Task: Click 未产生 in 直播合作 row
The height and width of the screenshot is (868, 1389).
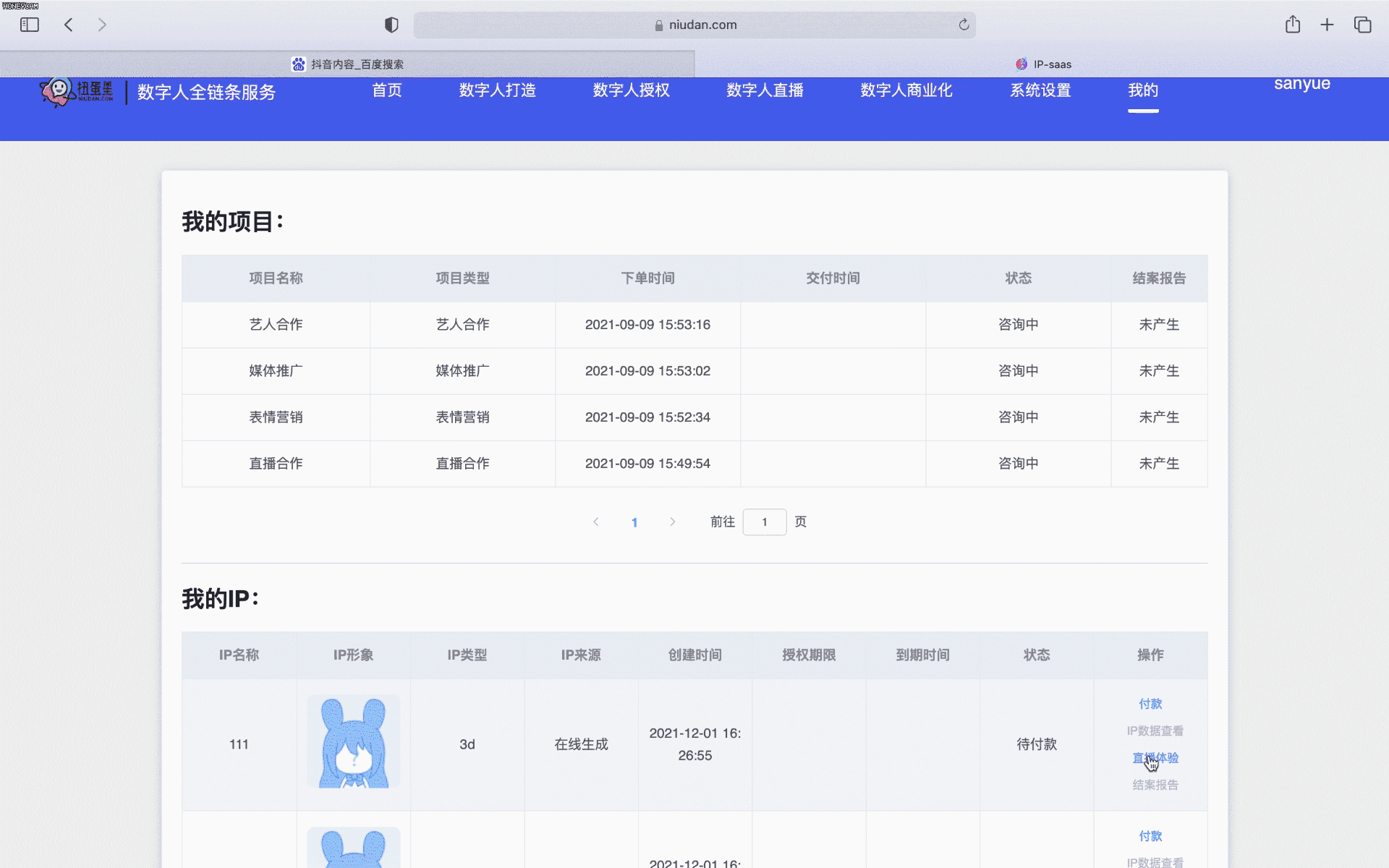Action: click(x=1159, y=464)
